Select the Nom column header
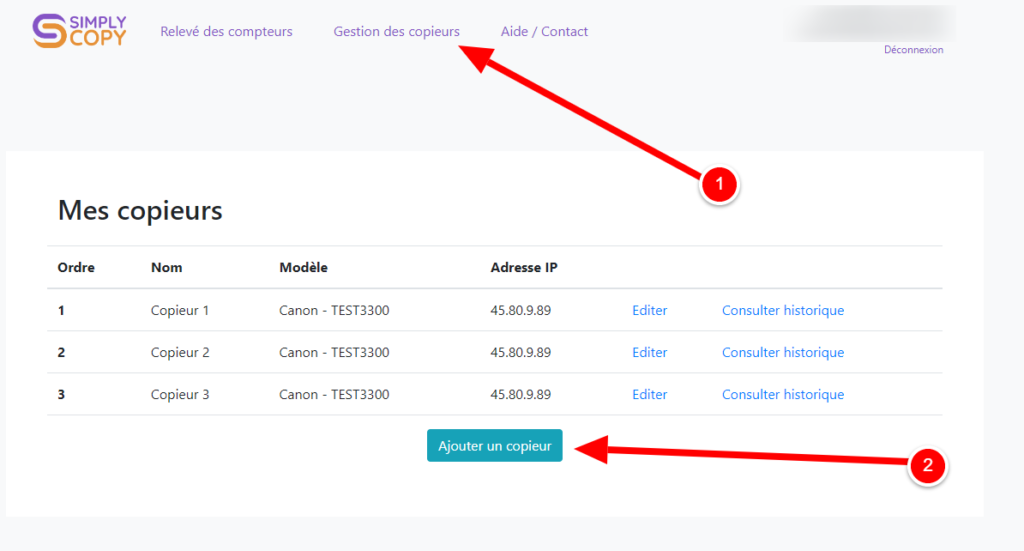Screen dimensions: 1024x551 point(166,267)
